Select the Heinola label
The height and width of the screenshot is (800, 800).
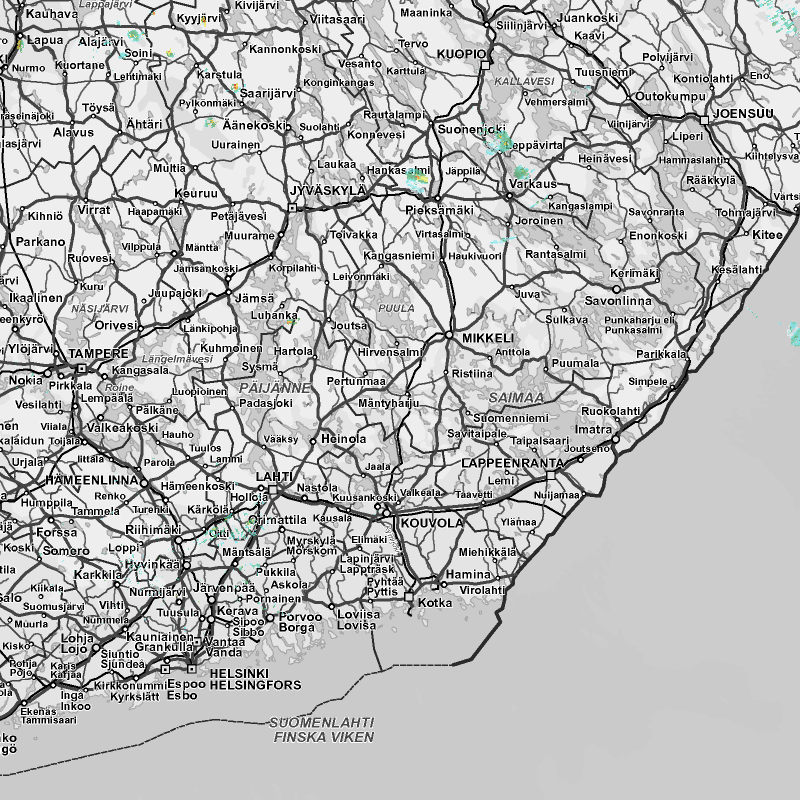point(343,439)
